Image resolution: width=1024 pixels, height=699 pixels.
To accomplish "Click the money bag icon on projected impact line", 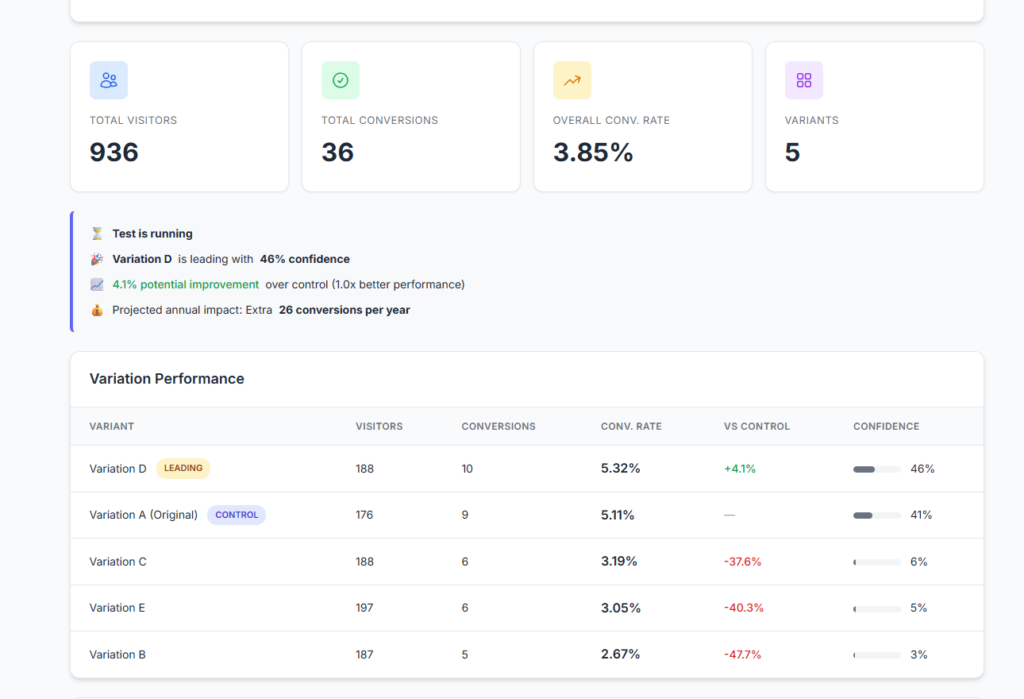I will tap(96, 310).
